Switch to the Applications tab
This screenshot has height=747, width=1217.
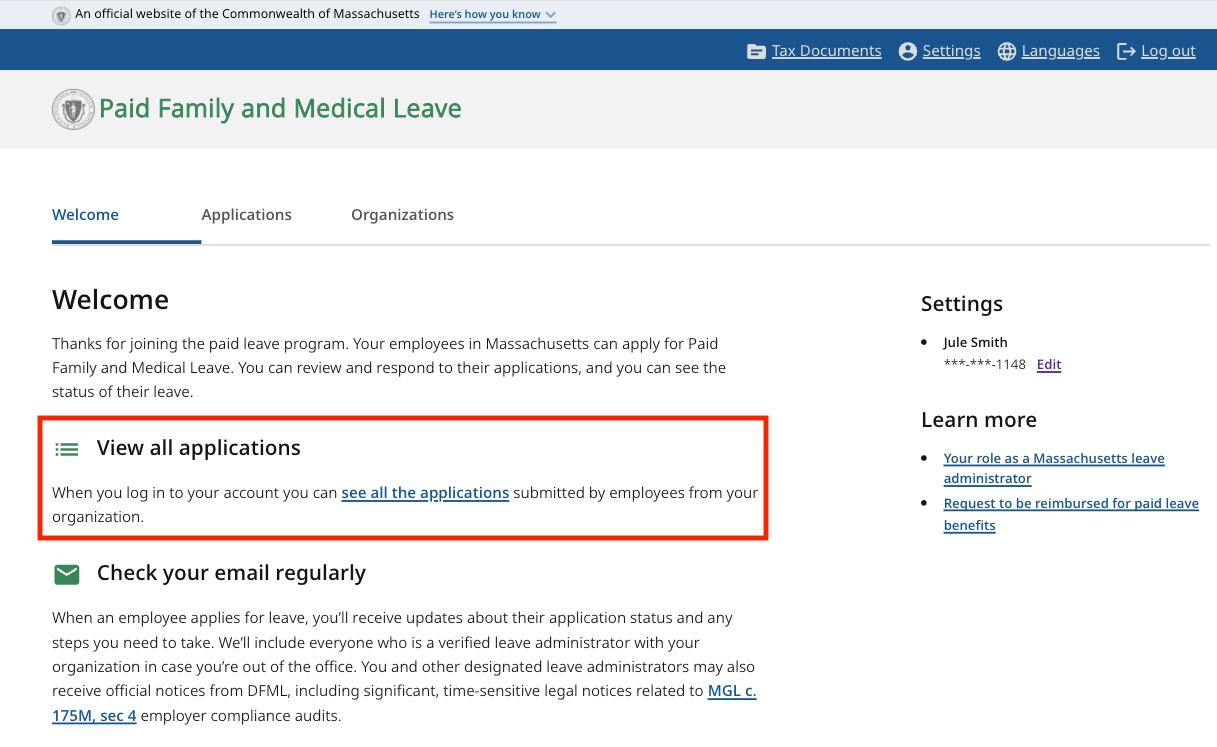pyautogui.click(x=246, y=215)
